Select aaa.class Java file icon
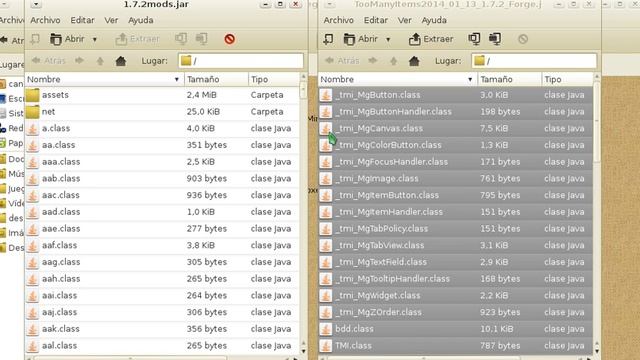 pyautogui.click(x=33, y=162)
